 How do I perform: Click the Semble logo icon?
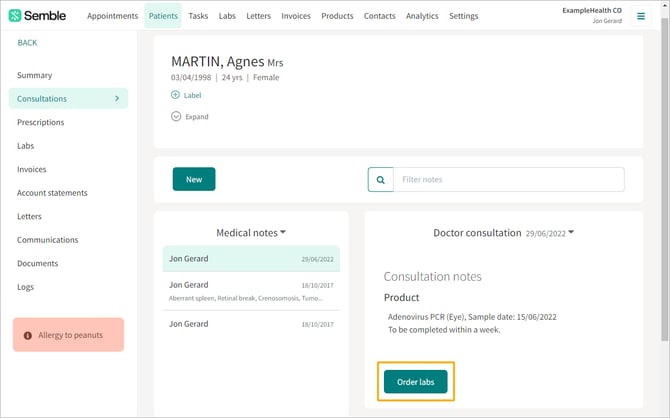click(15, 16)
